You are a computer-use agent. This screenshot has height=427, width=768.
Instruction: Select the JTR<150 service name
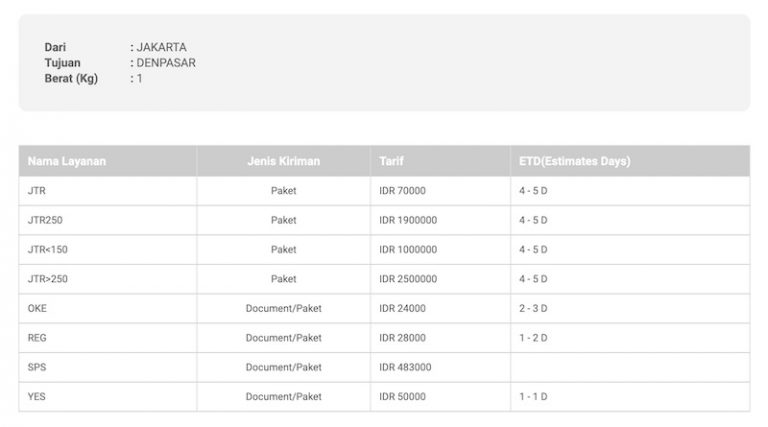point(47,249)
